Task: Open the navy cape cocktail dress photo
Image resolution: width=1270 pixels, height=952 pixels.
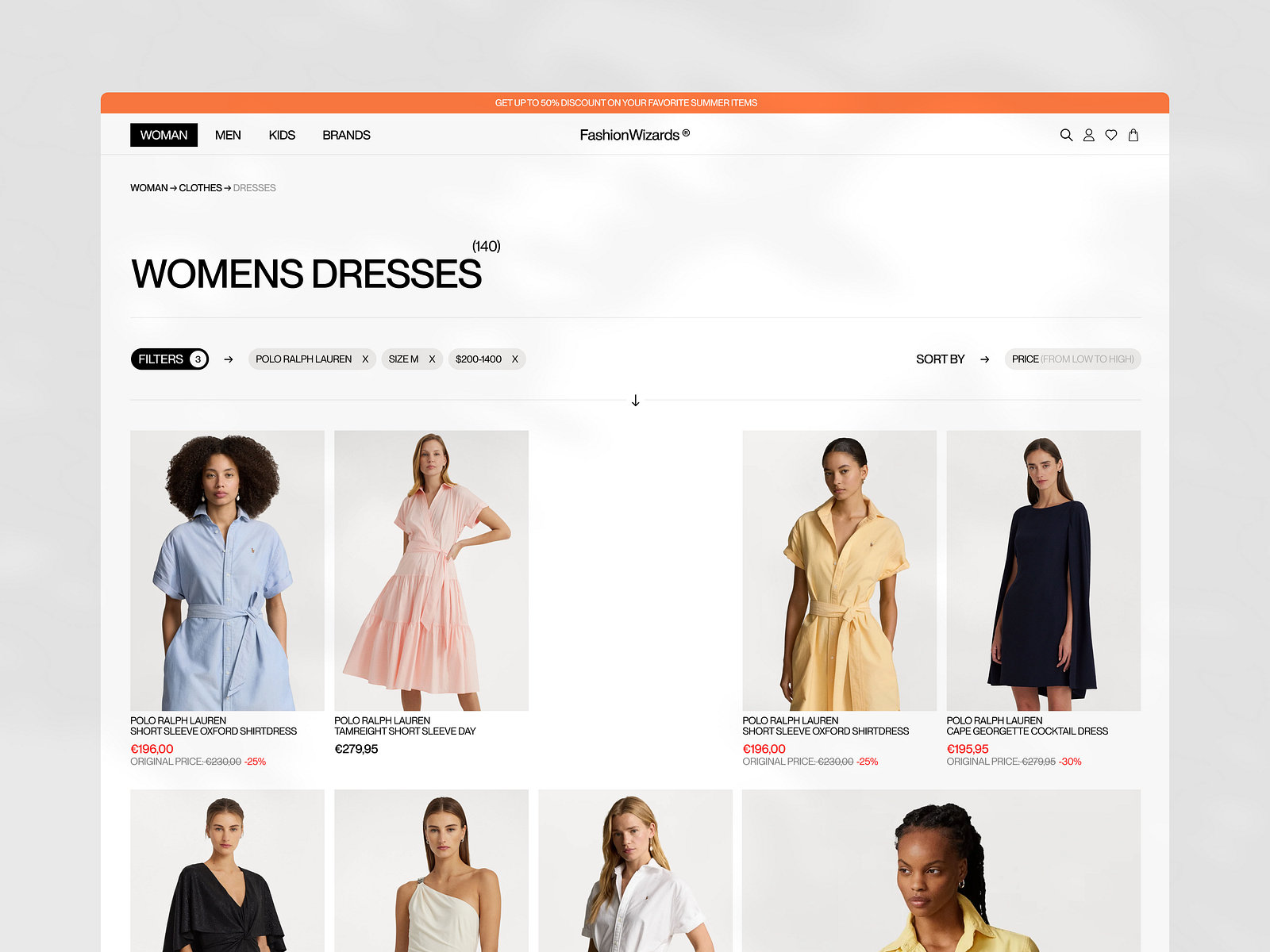Action: (x=1043, y=570)
